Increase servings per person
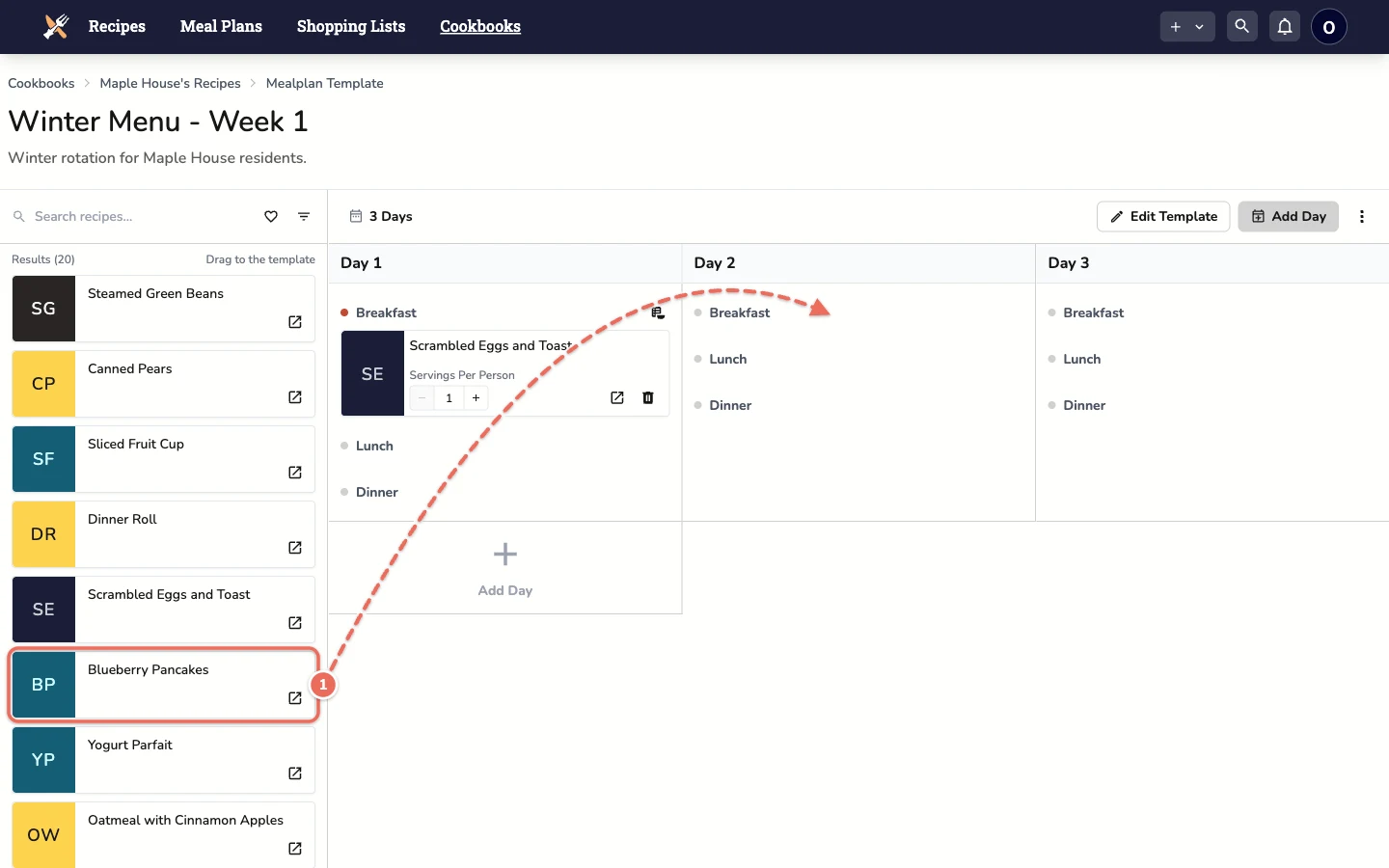 pos(476,397)
